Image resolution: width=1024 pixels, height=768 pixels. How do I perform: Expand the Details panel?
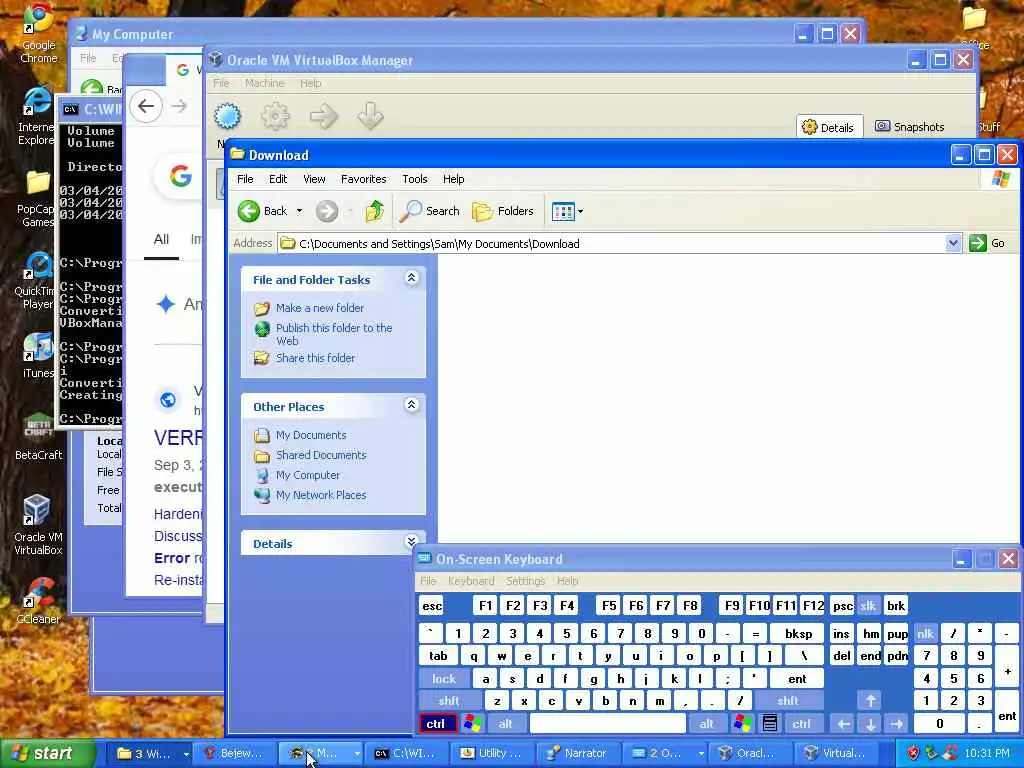pyautogui.click(x=411, y=541)
